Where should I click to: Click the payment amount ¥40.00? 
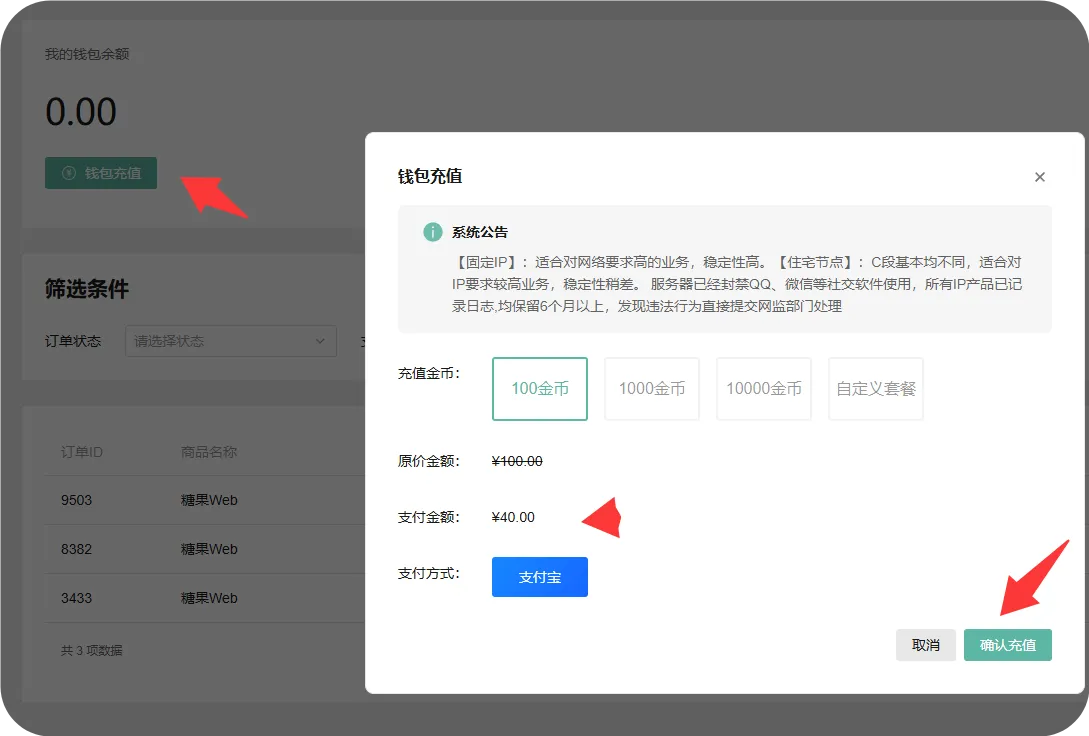tap(513, 517)
